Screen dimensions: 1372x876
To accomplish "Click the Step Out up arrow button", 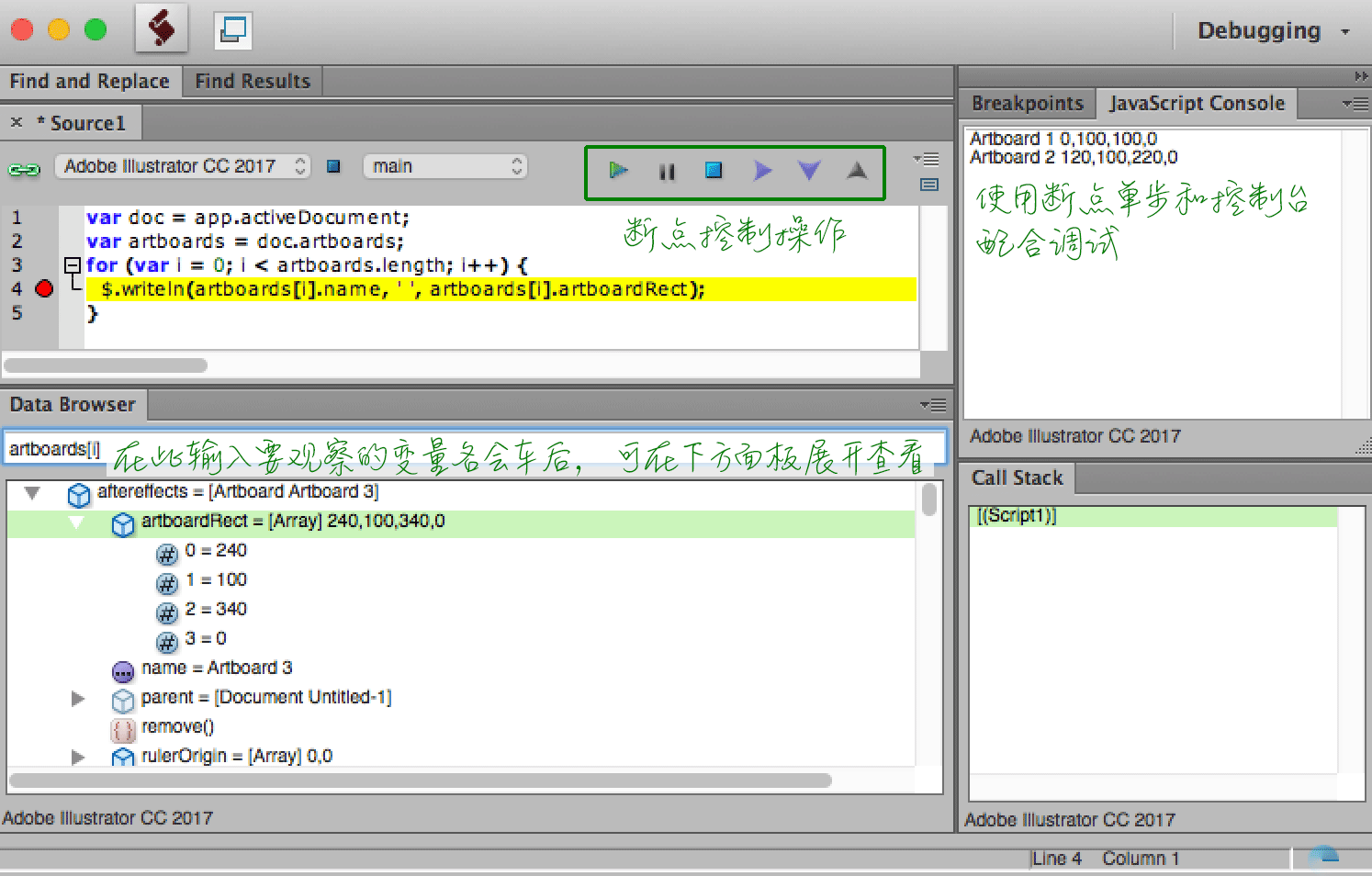I will pyautogui.click(x=857, y=170).
